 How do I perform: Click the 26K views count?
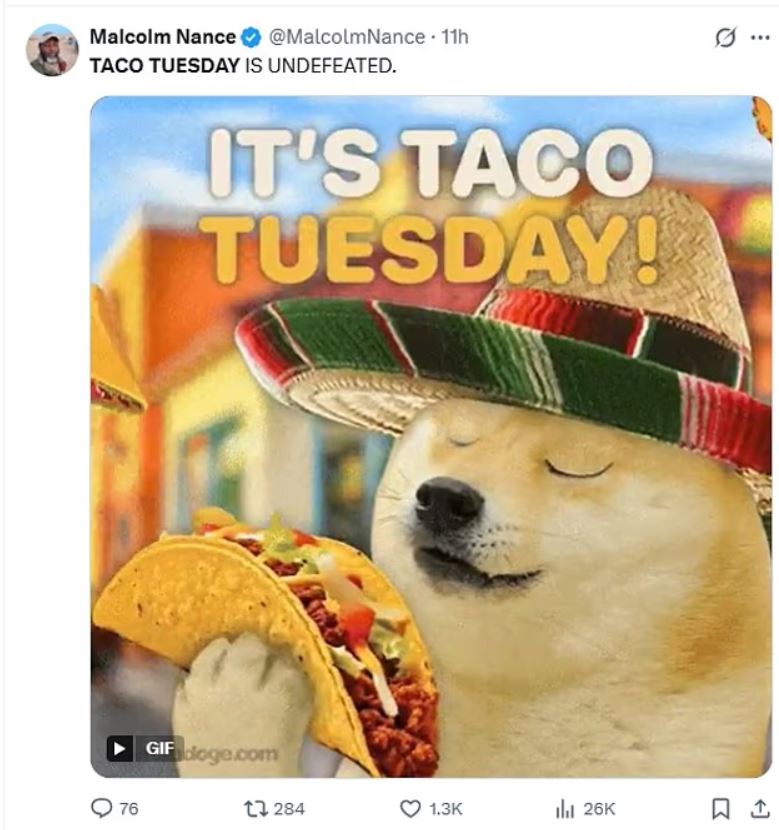click(599, 809)
